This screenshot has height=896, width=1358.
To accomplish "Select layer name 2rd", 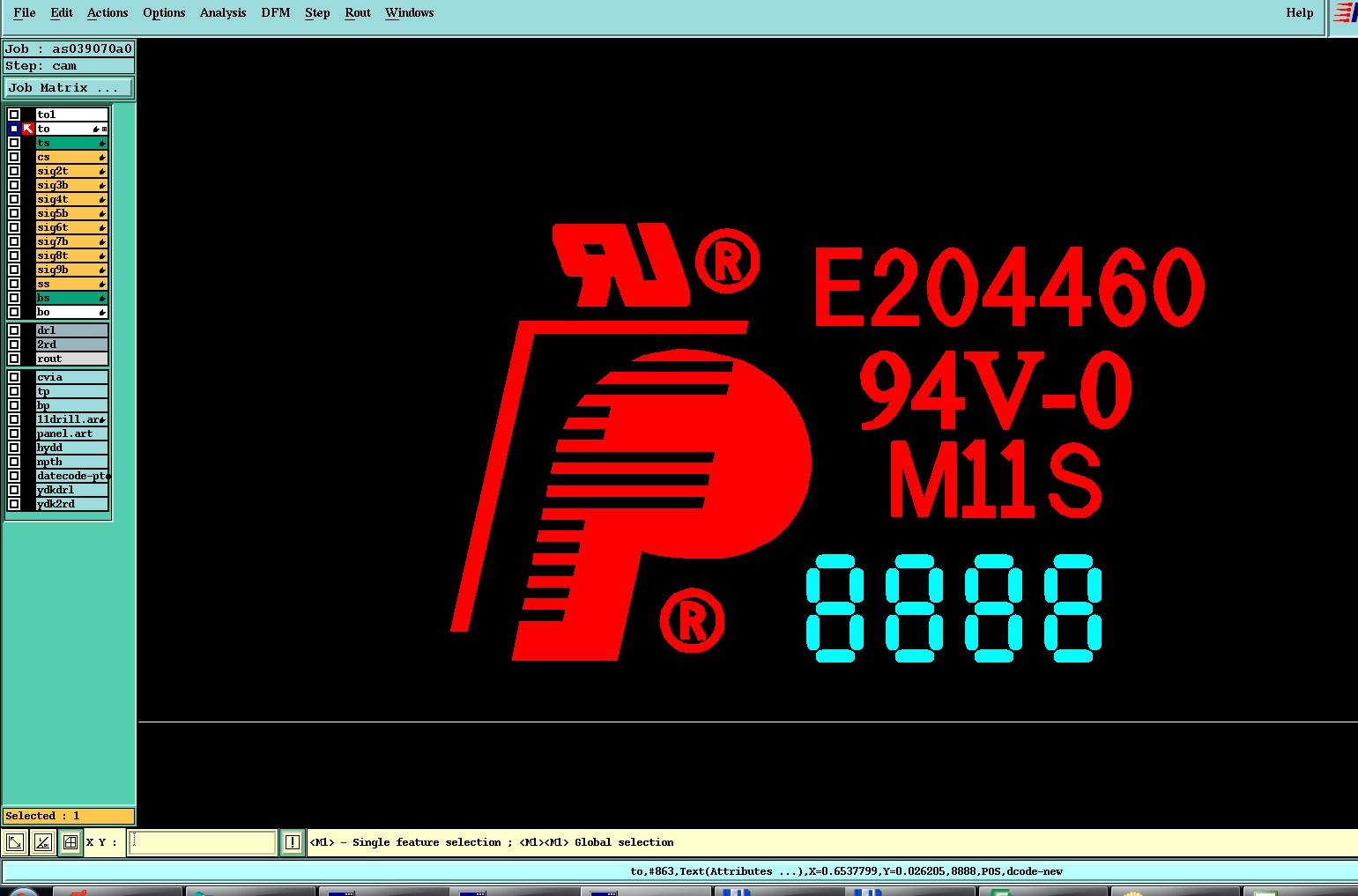I will [x=71, y=344].
